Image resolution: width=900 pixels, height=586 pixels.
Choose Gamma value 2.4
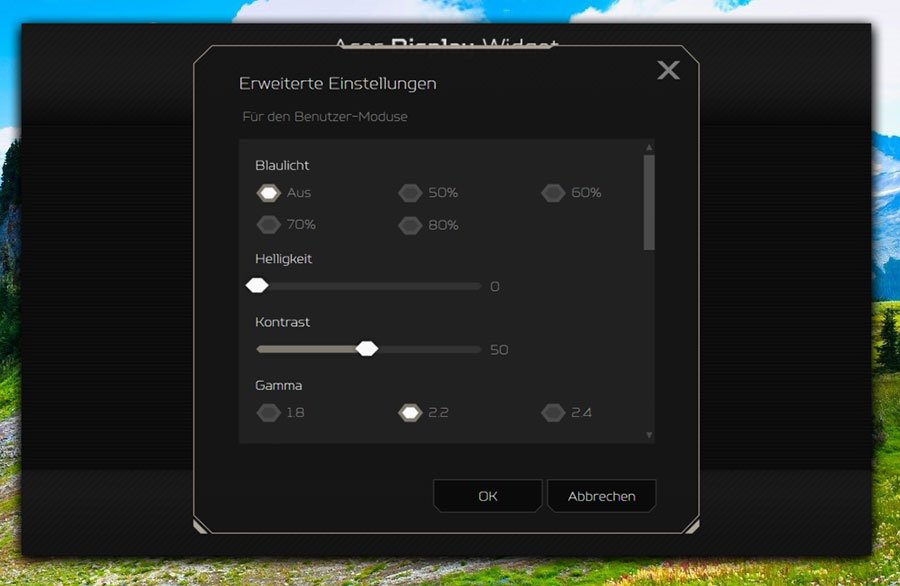tap(553, 412)
